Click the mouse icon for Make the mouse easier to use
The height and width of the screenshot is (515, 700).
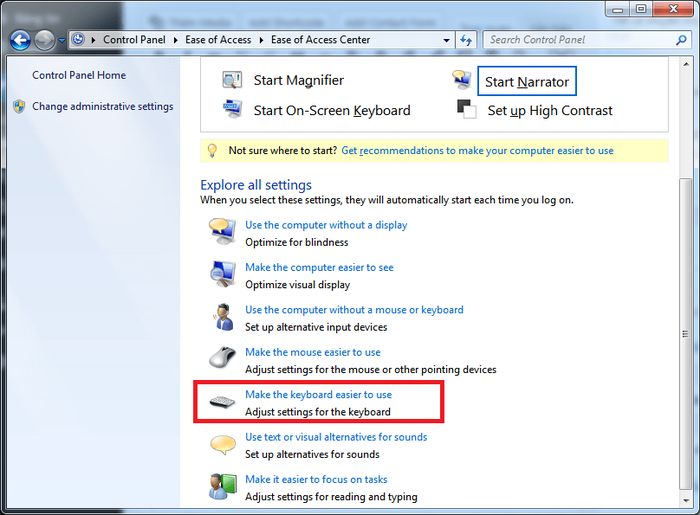tap(222, 359)
